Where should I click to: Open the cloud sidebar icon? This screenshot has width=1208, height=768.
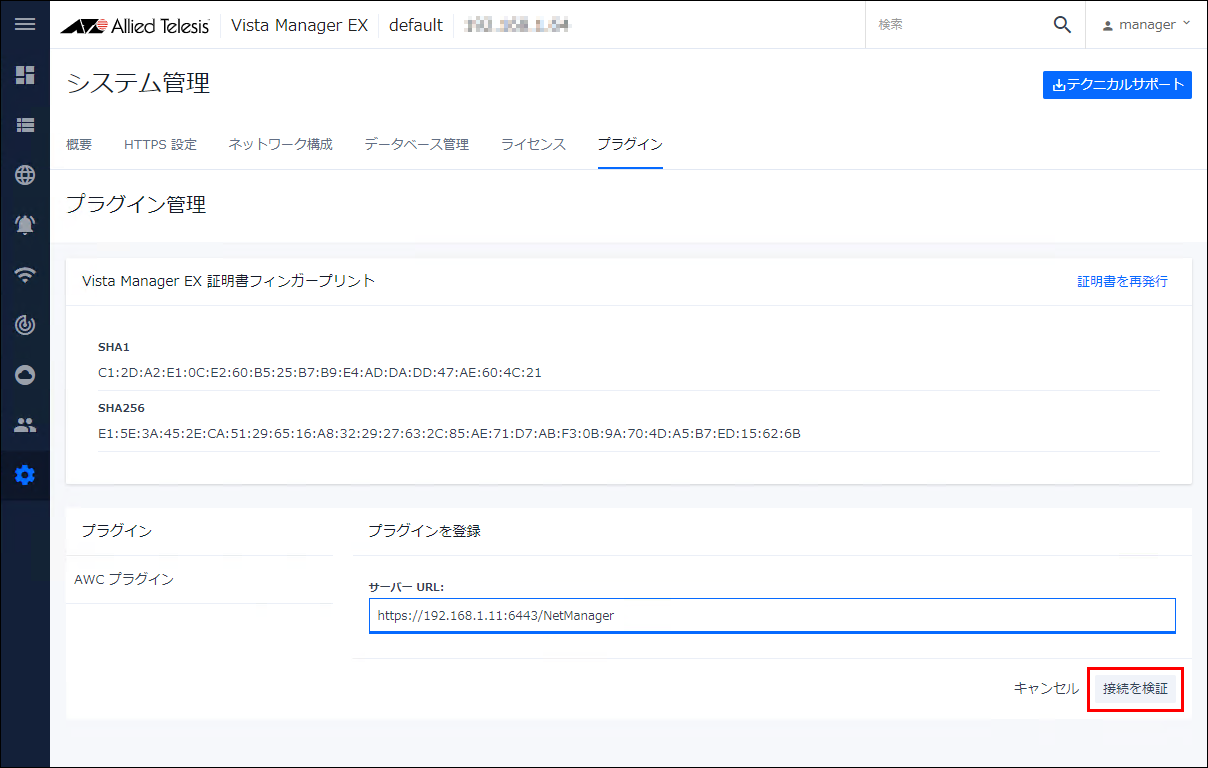pyautogui.click(x=25, y=374)
